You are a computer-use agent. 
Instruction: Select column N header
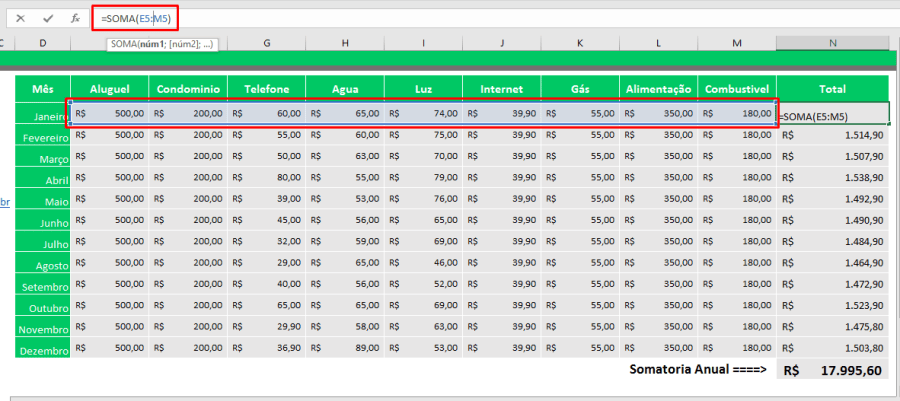833,43
